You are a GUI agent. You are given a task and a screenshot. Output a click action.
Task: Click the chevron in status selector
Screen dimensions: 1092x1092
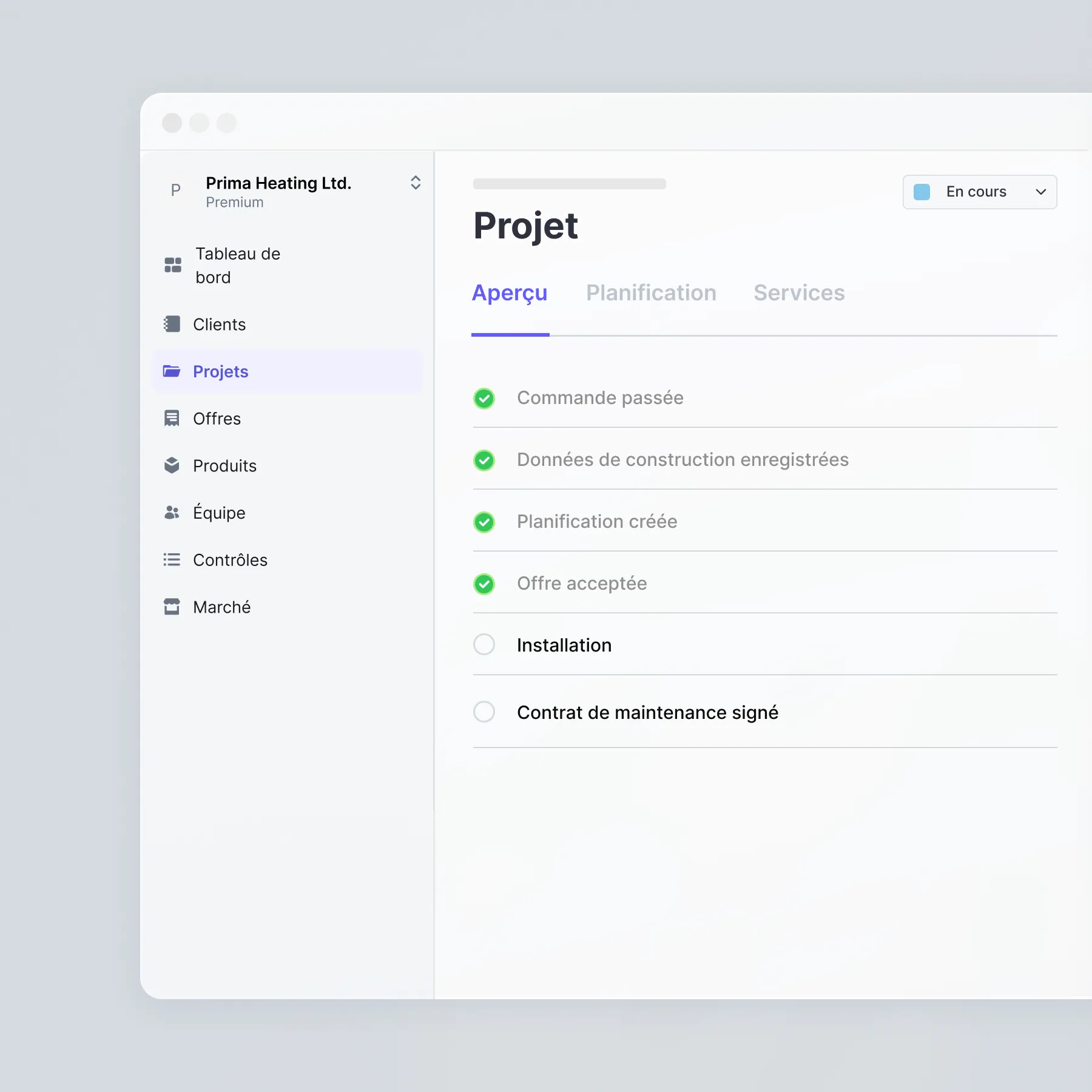[1041, 192]
